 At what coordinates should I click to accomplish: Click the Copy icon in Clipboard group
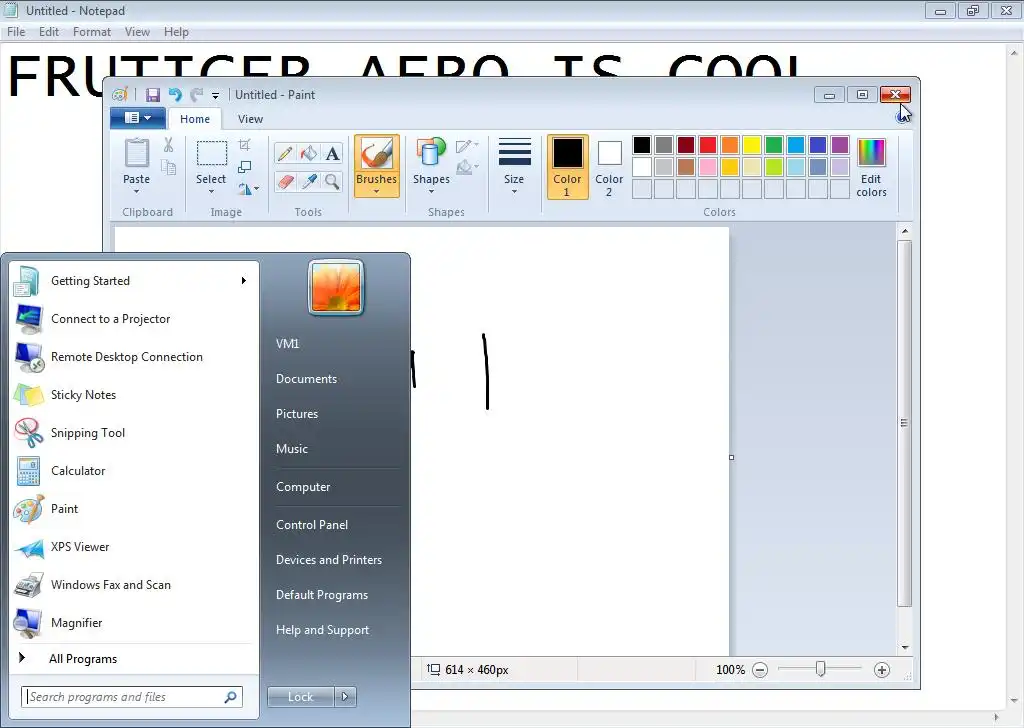[x=168, y=168]
